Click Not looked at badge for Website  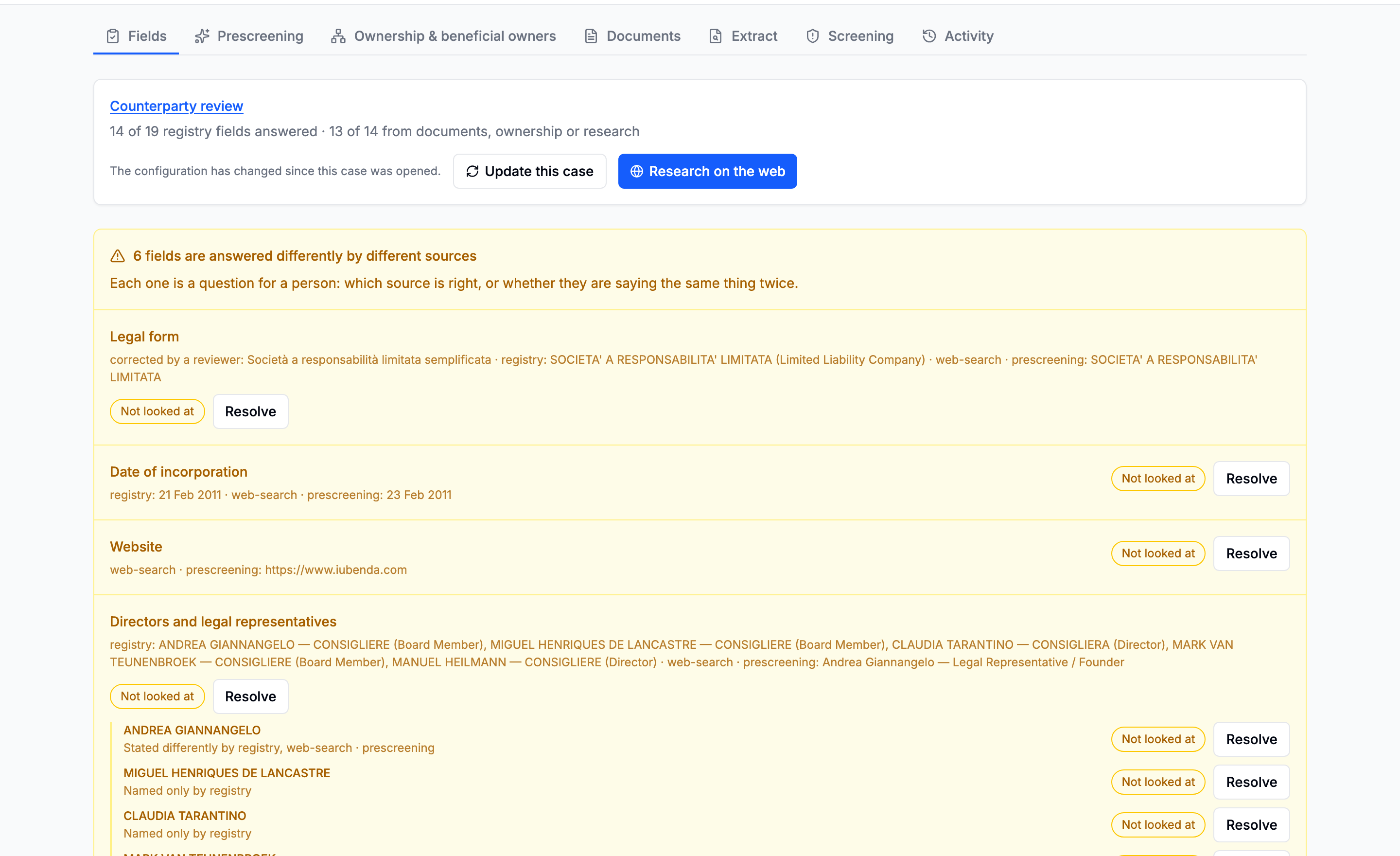click(1158, 553)
